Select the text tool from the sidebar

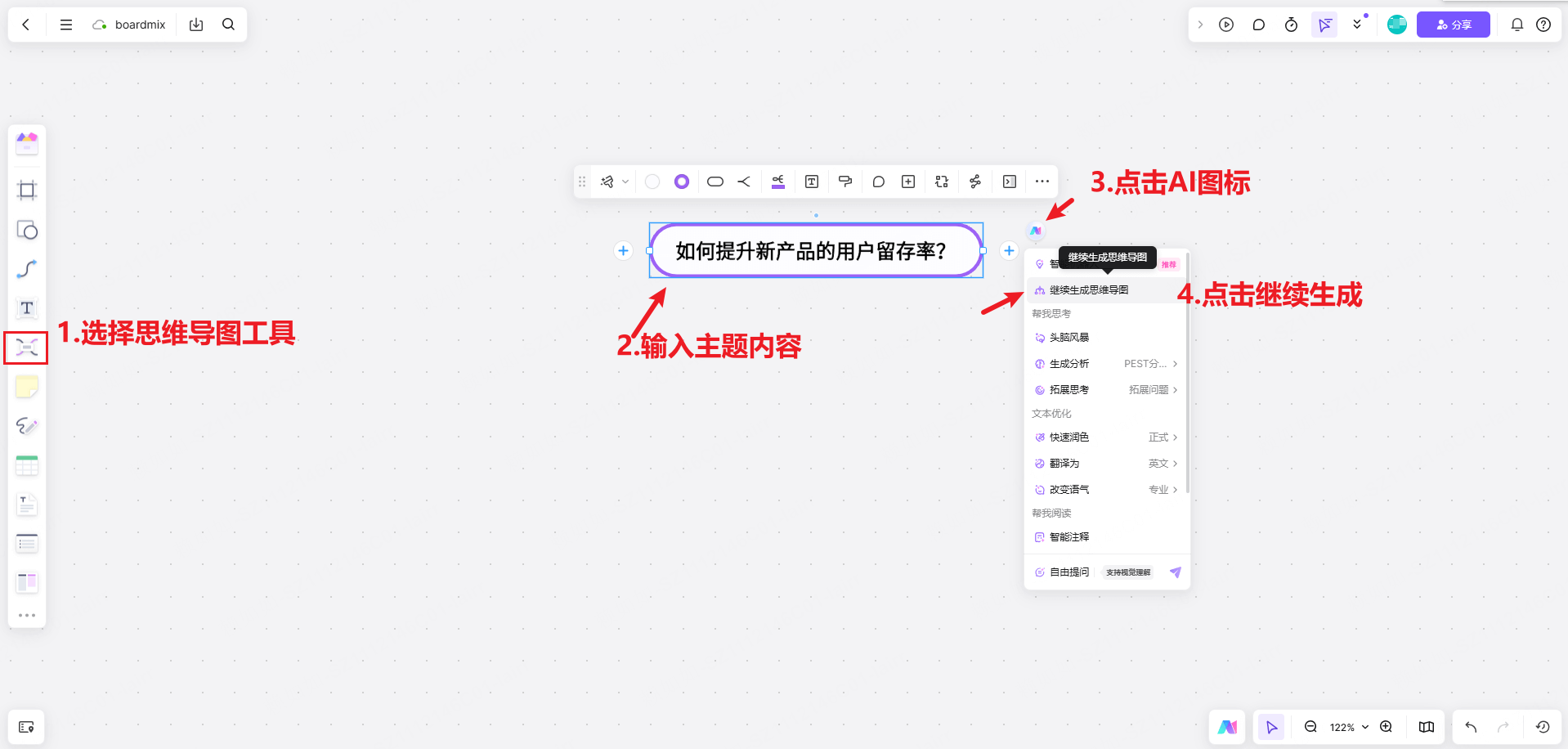click(27, 308)
